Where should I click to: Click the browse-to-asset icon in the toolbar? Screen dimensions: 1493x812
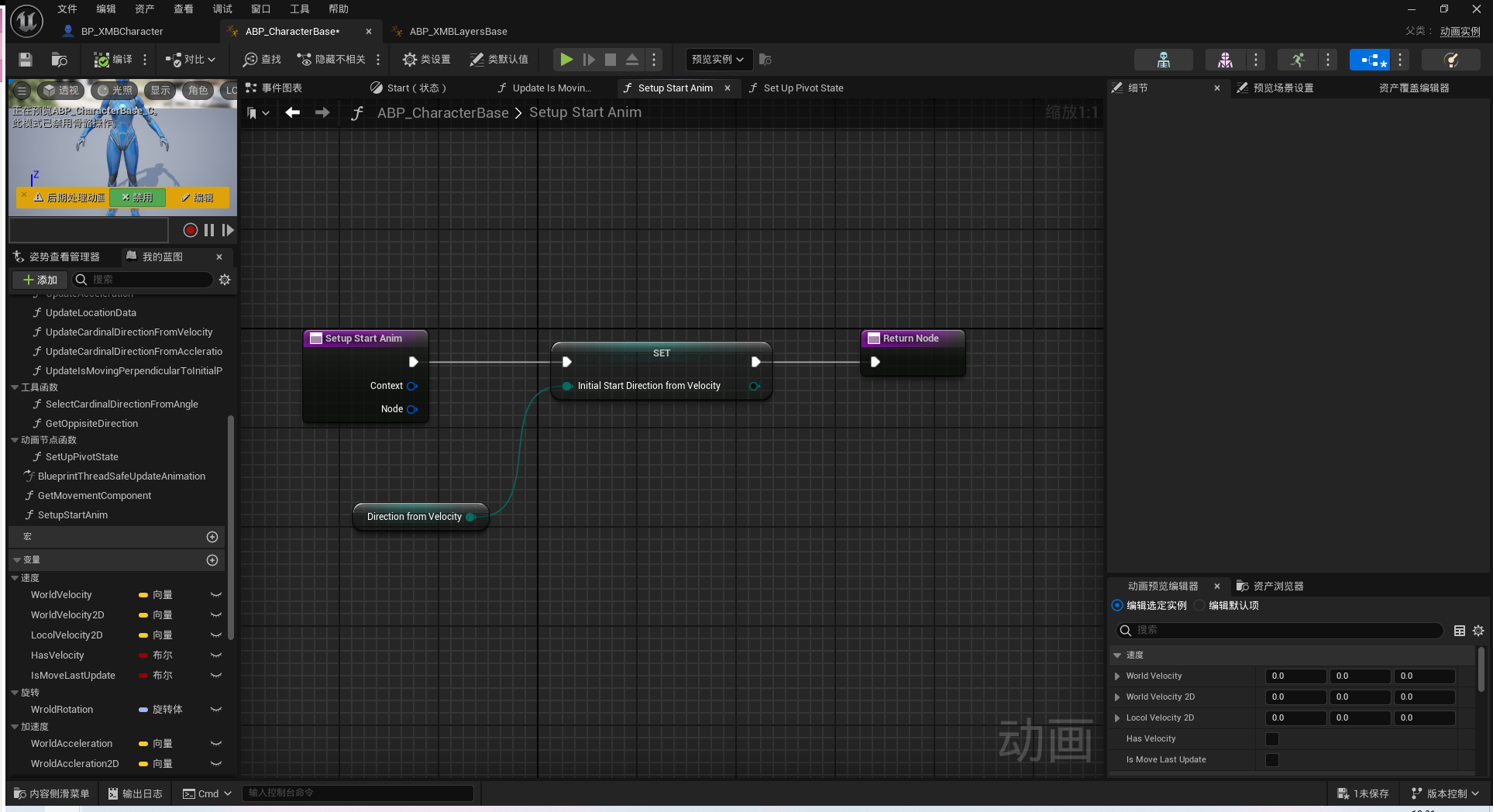point(59,60)
